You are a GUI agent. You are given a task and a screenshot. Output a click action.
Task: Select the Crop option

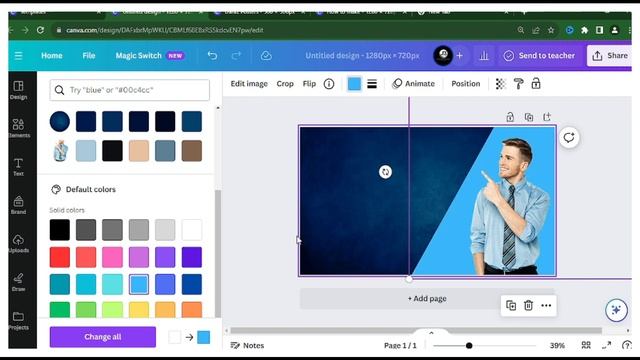(x=285, y=84)
